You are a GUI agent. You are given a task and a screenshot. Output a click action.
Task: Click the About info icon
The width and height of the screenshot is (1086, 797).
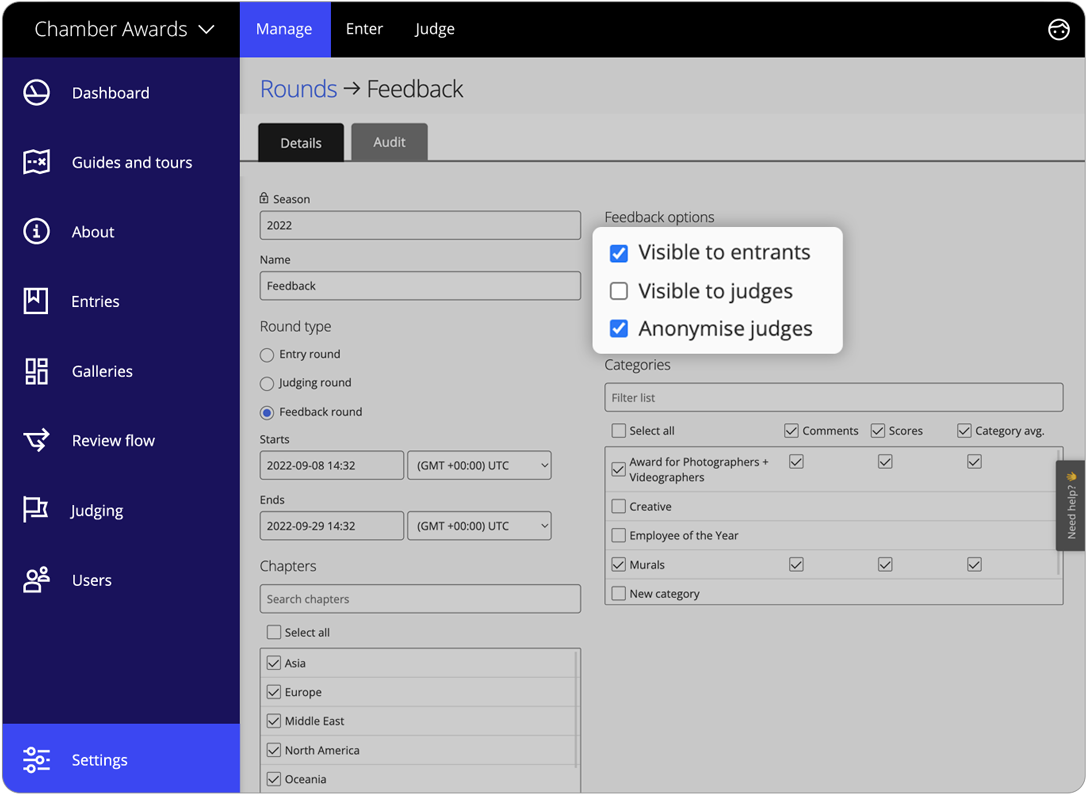tap(37, 232)
